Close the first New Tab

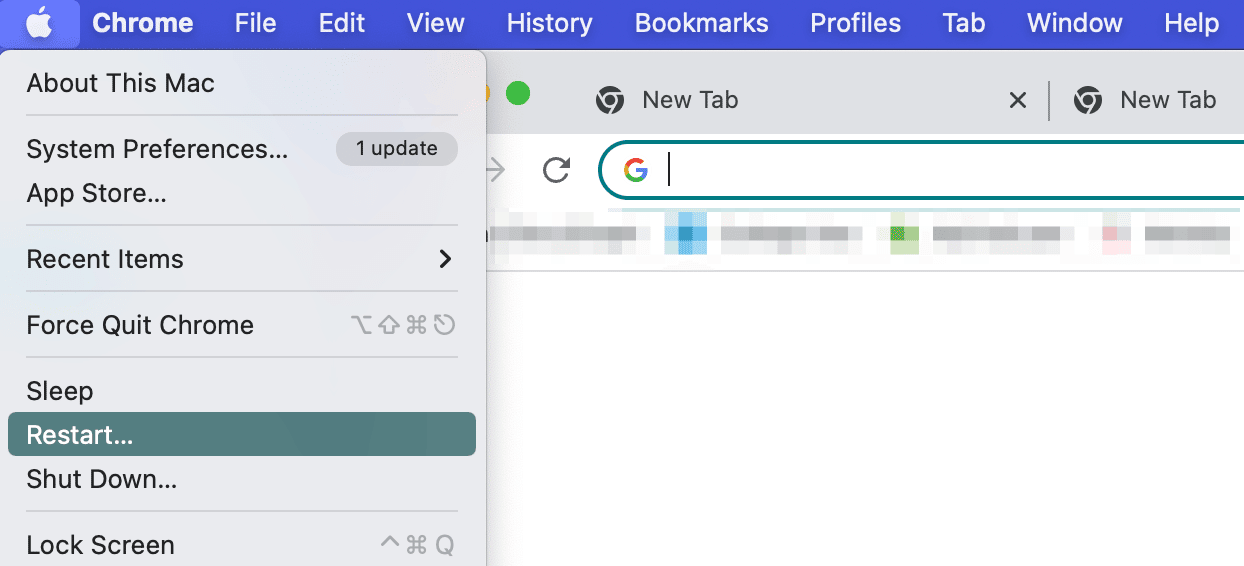1017,100
